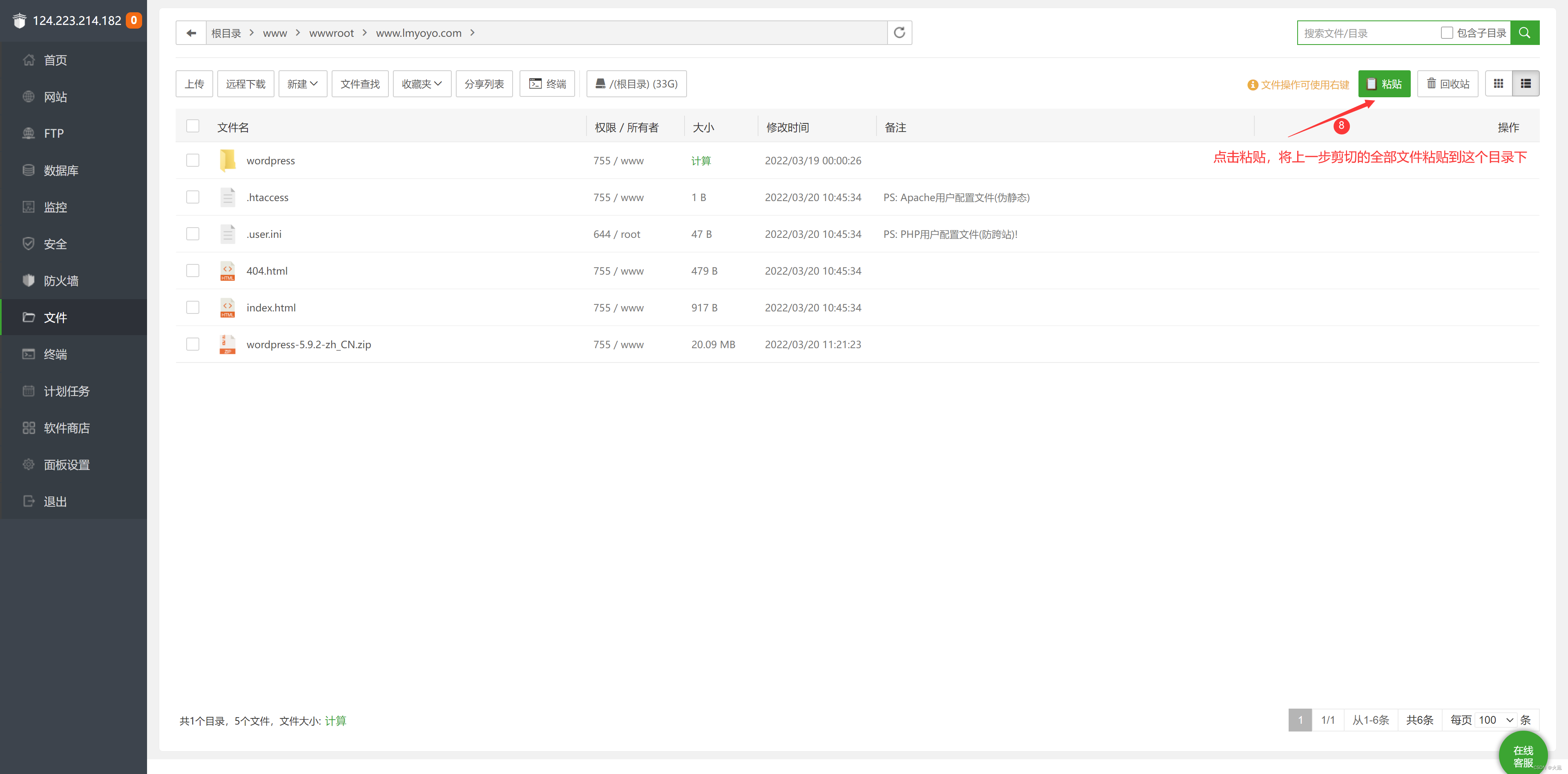Open Database (数据库) in sidebar
This screenshot has height=774, width=1568.
pos(74,170)
